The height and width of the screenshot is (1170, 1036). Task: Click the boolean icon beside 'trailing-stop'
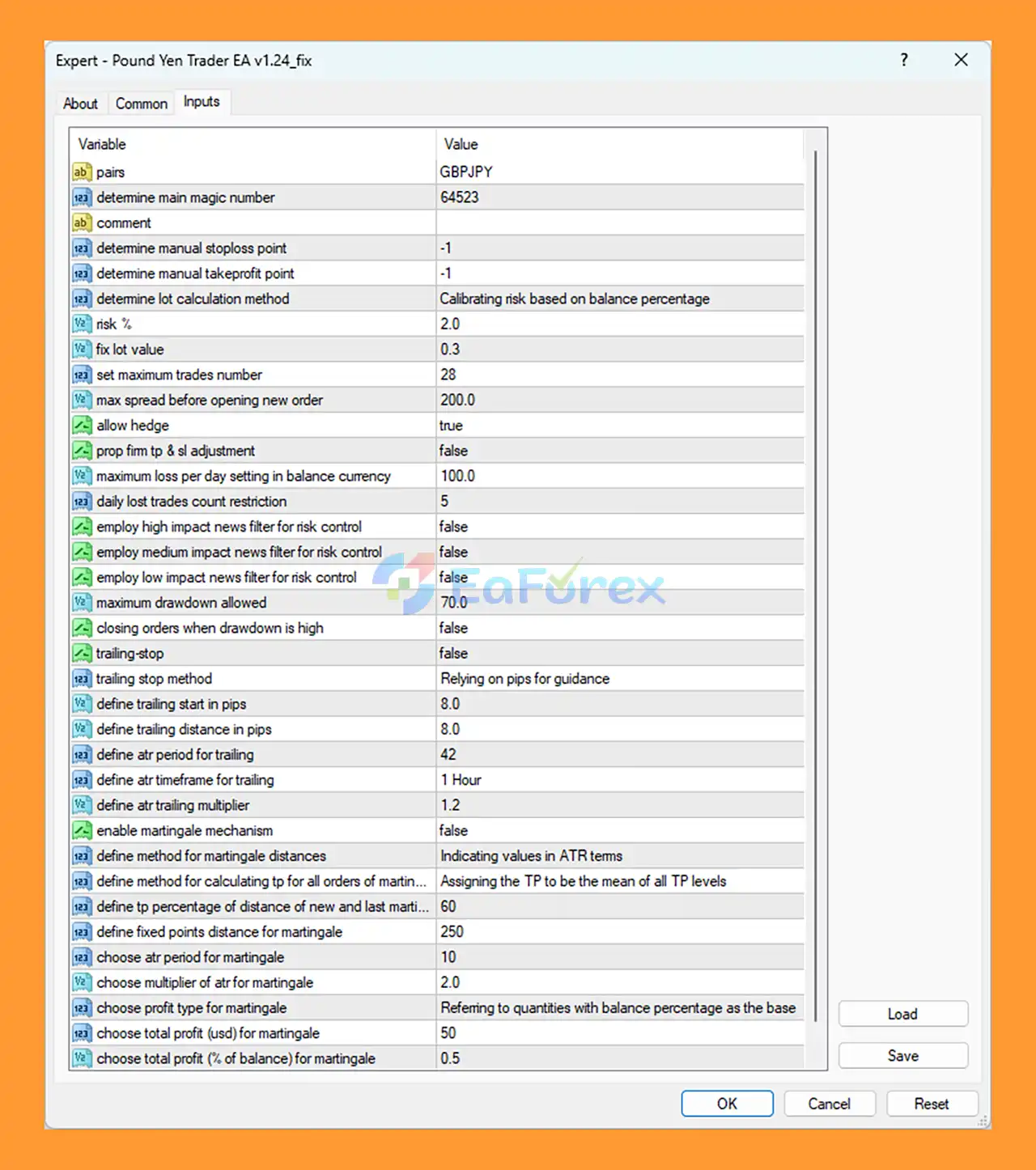pos(82,653)
